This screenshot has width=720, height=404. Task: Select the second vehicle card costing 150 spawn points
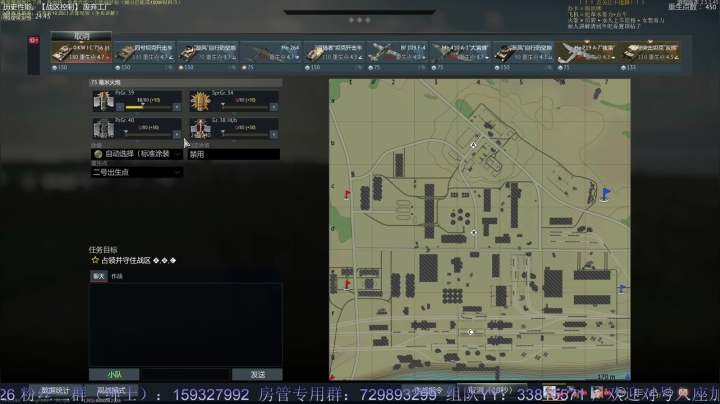(x=144, y=52)
